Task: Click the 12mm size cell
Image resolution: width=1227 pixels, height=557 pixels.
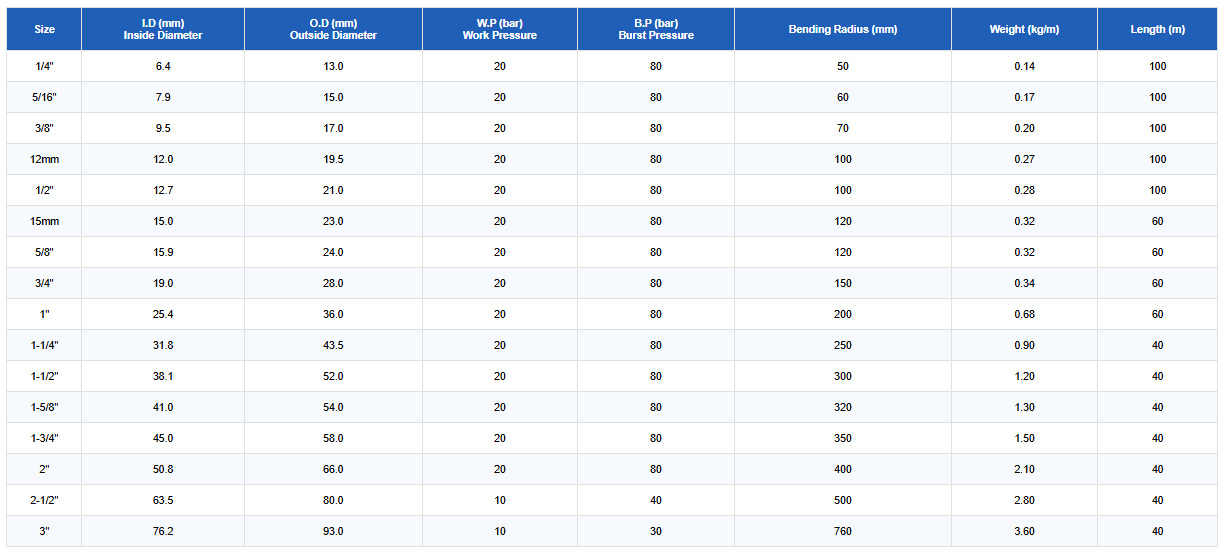Action: (x=44, y=159)
